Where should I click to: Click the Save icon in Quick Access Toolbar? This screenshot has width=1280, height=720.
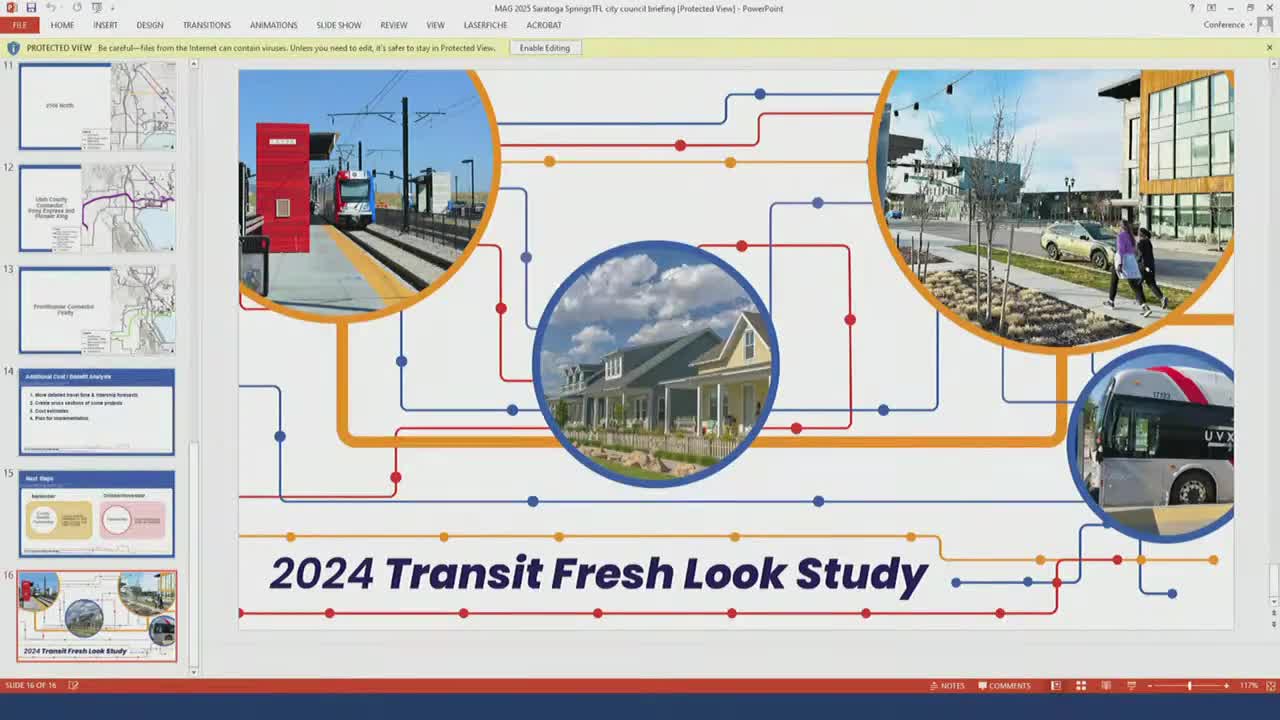click(x=31, y=8)
